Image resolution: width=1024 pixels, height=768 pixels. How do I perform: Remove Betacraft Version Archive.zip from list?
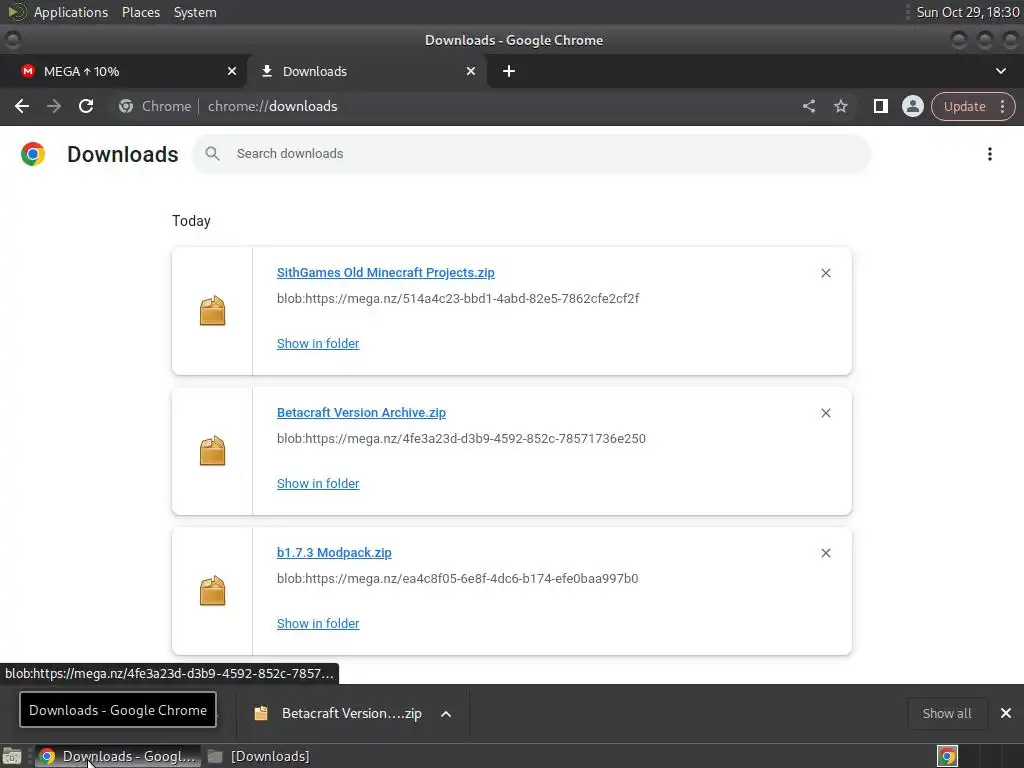(825, 413)
